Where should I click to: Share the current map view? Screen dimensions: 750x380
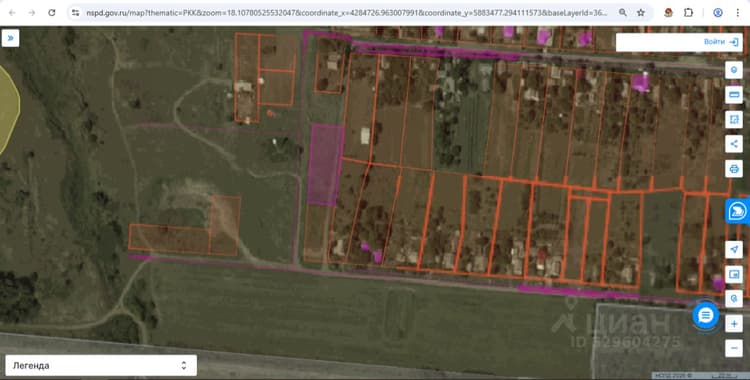(x=734, y=144)
